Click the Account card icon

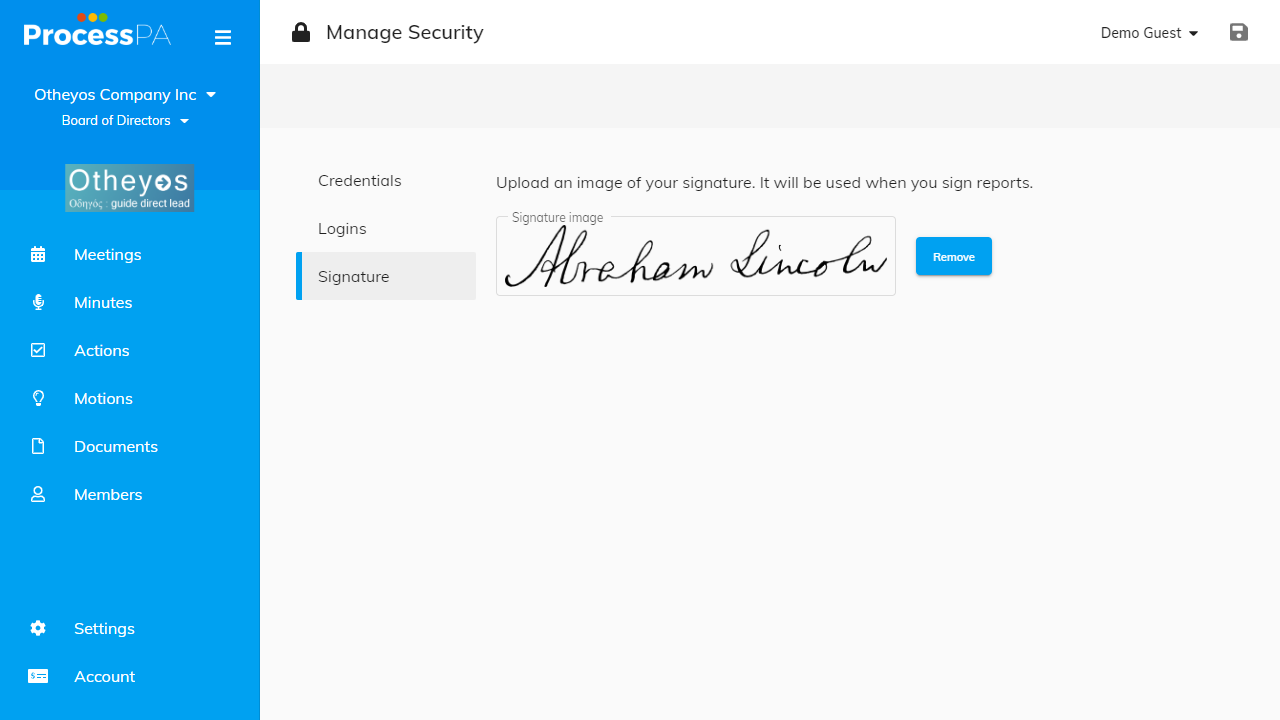click(x=38, y=676)
